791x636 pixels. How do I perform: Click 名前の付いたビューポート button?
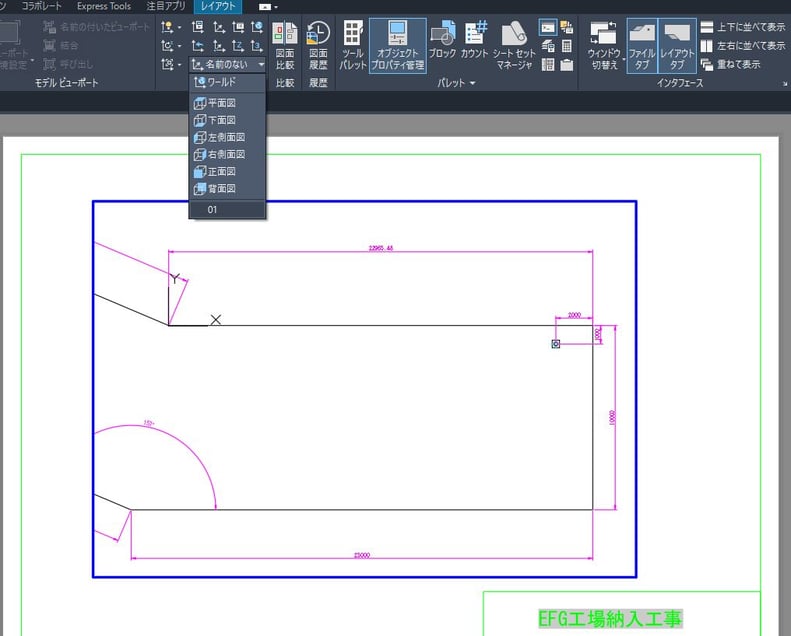click(x=96, y=27)
